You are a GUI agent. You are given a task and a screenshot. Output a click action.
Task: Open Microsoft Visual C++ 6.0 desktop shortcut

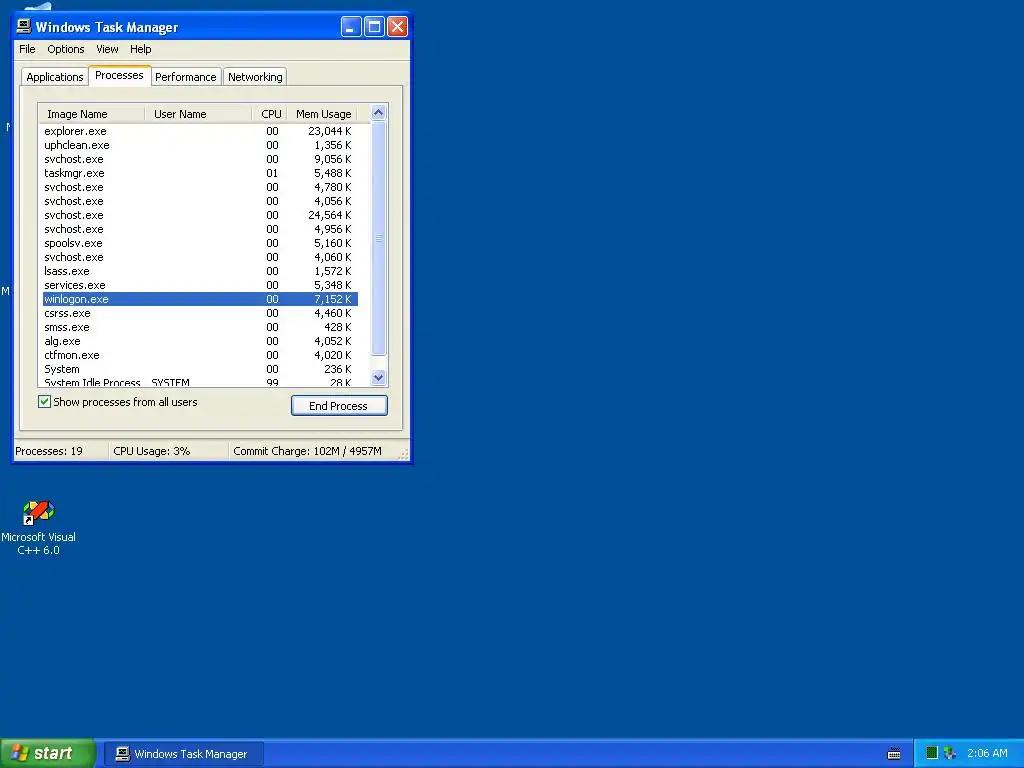38,528
